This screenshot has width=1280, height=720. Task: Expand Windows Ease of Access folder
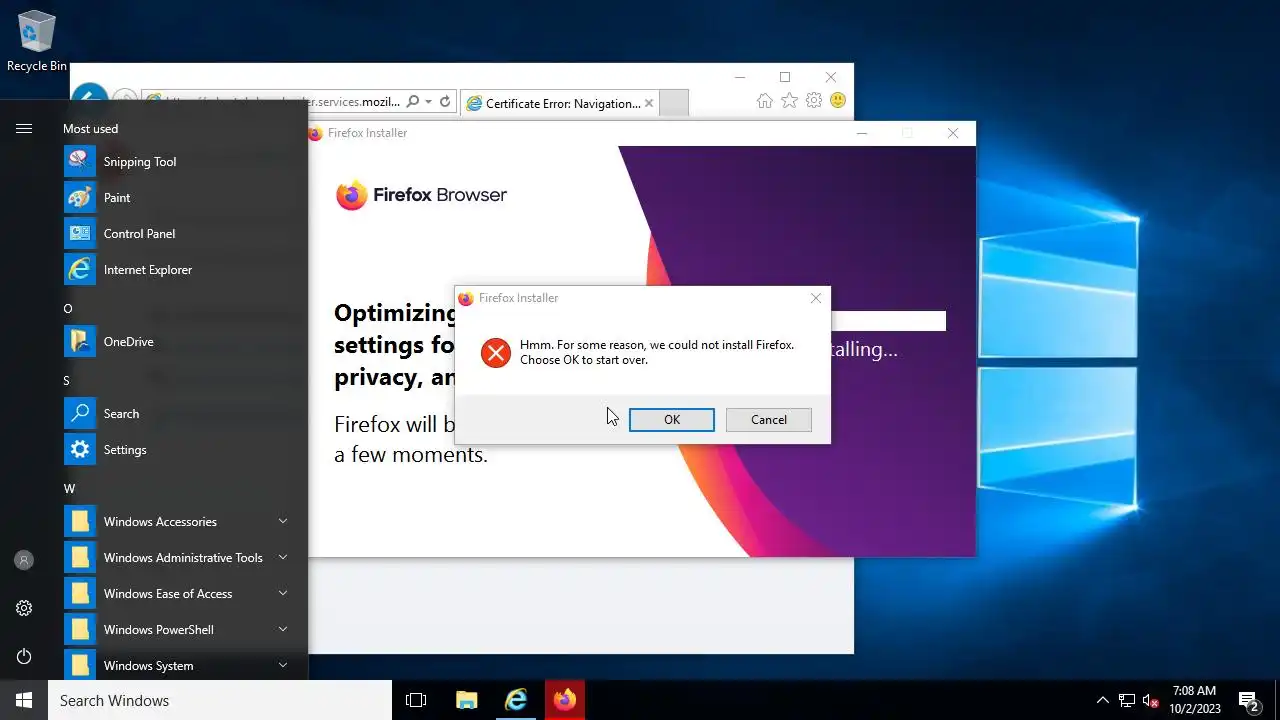[180, 593]
